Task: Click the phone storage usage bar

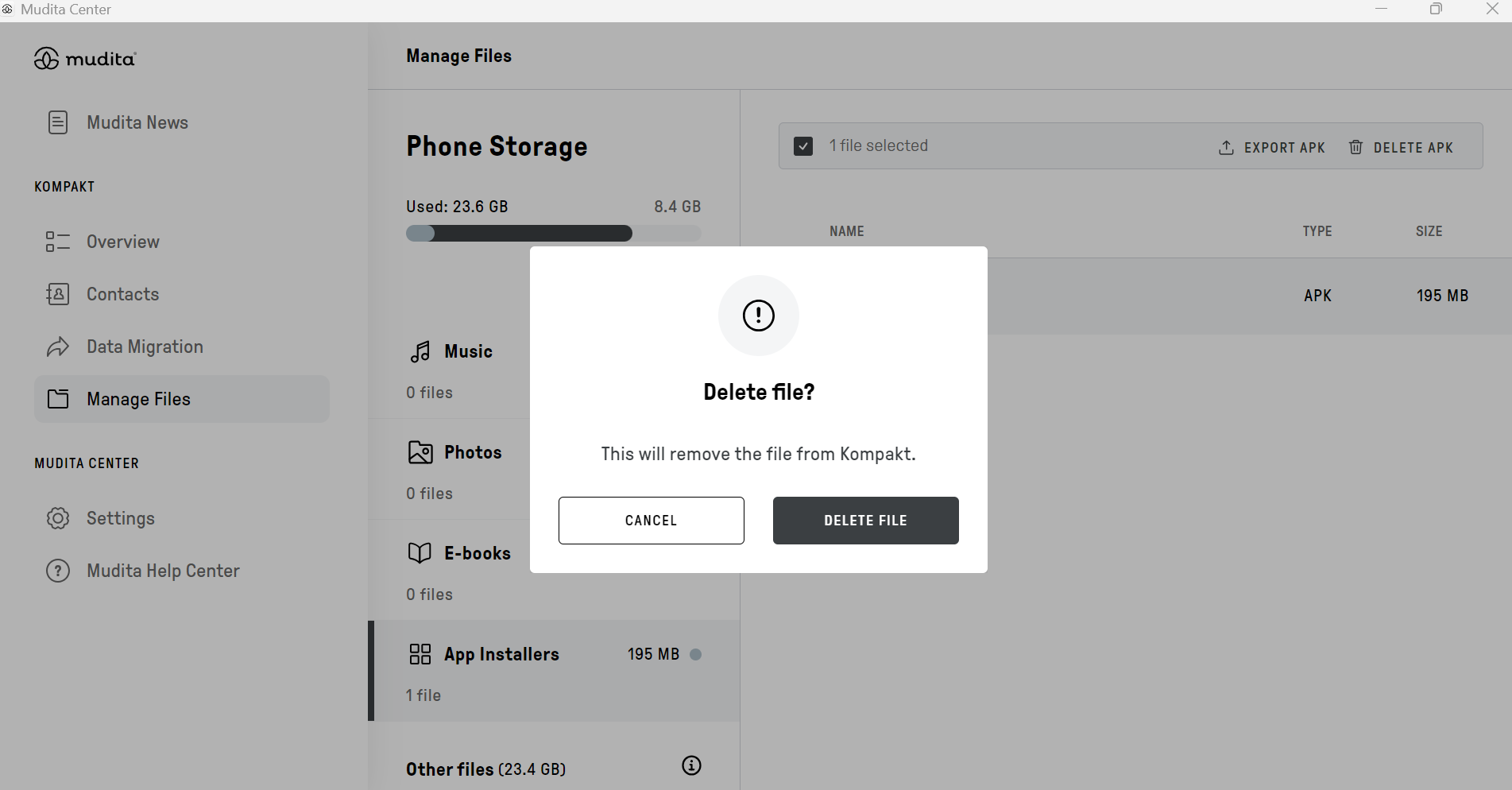Action: [553, 234]
